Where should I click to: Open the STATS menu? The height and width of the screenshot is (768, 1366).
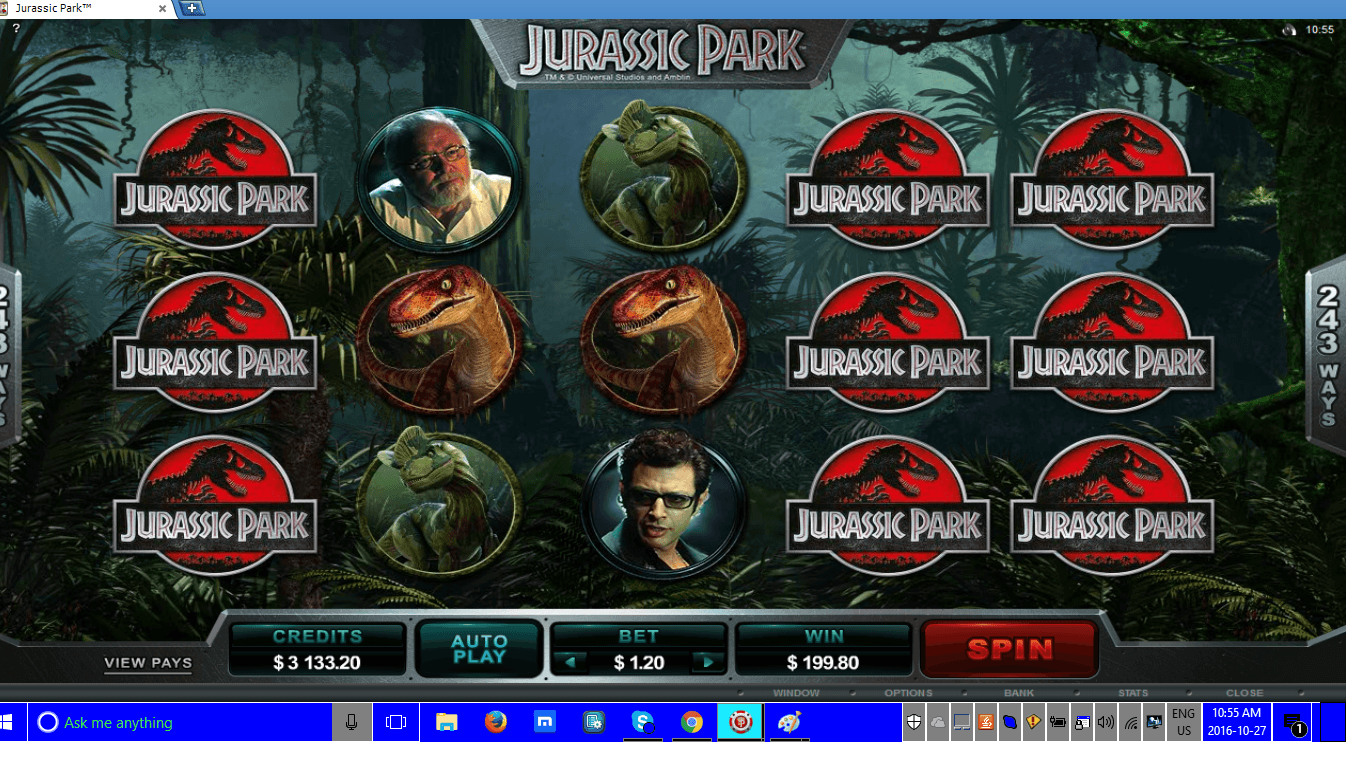(1133, 693)
